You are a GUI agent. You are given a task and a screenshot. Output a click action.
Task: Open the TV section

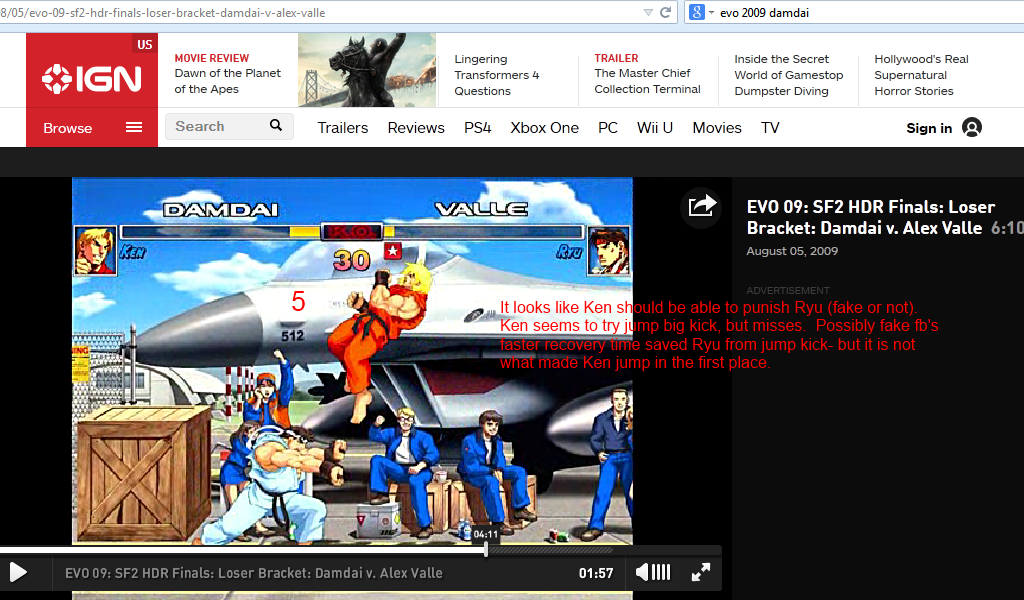(770, 128)
